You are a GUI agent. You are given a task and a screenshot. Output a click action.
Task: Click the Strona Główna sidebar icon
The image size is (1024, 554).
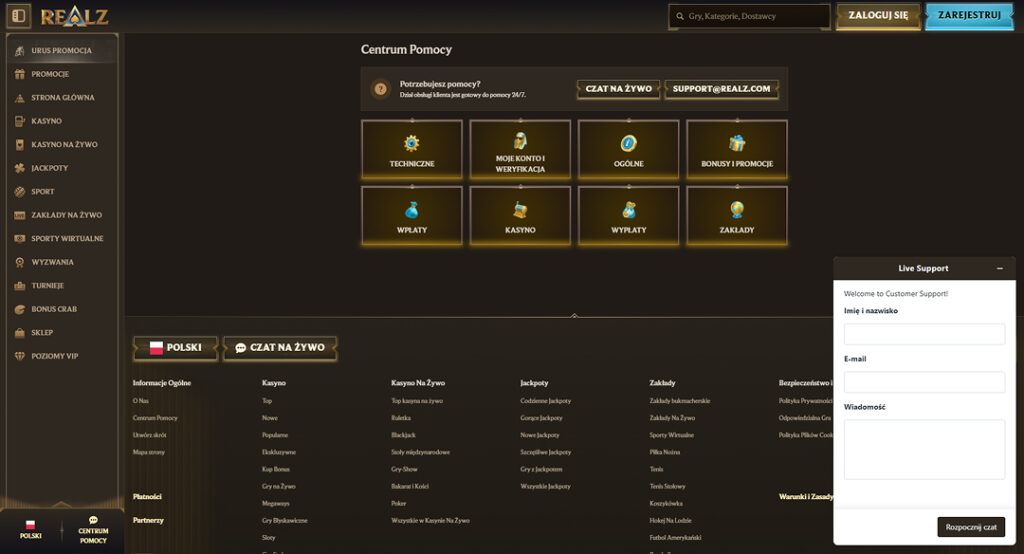coord(20,97)
